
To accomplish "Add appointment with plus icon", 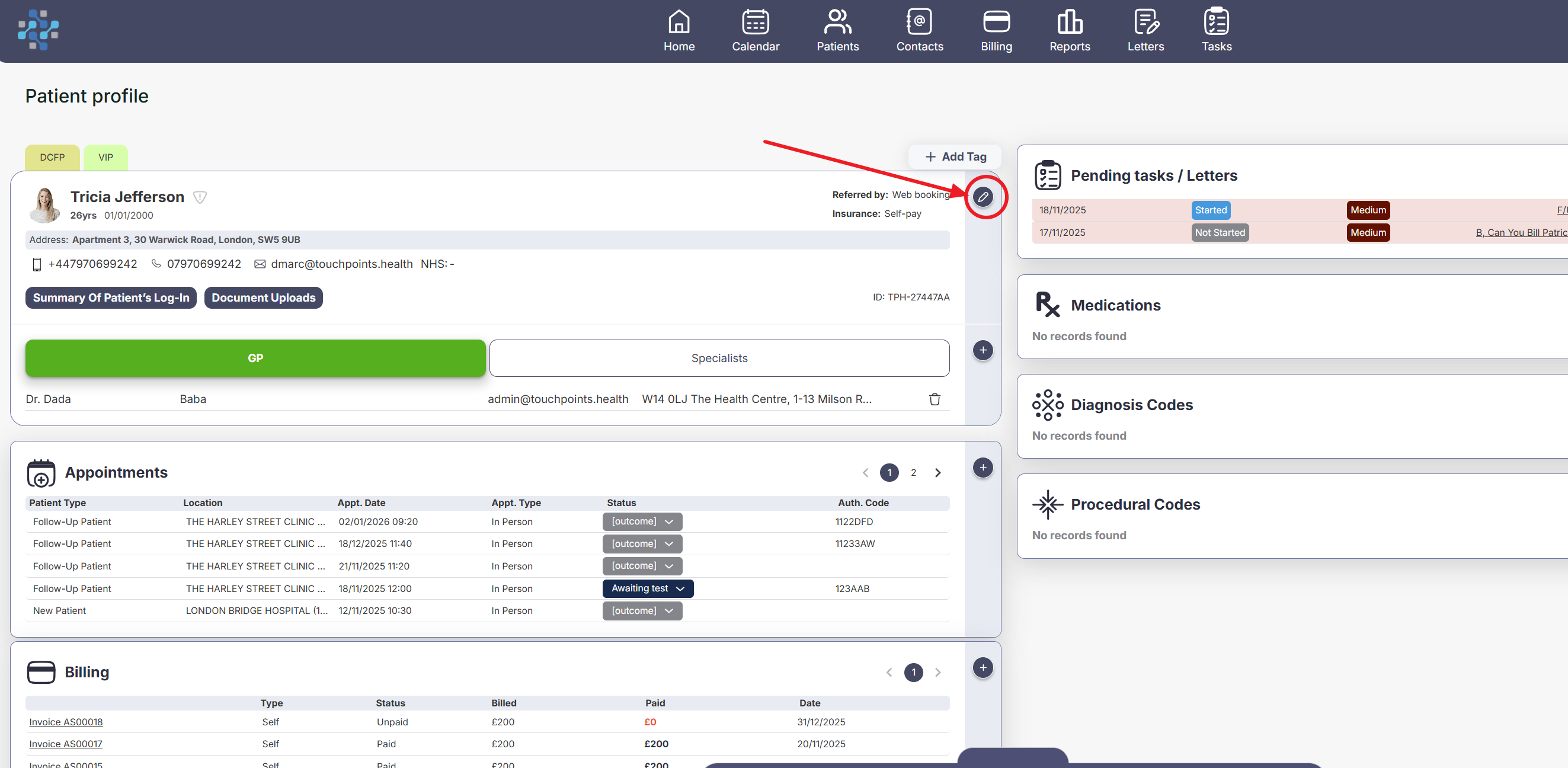I will 983,468.
